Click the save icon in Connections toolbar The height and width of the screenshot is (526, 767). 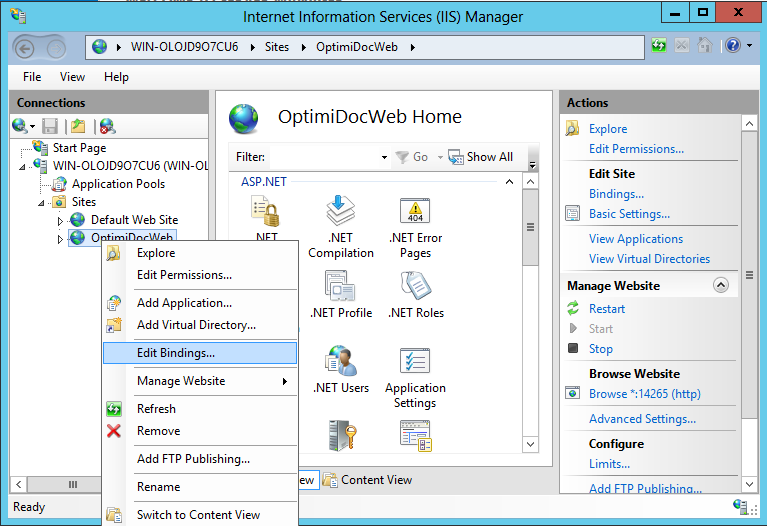[50, 126]
